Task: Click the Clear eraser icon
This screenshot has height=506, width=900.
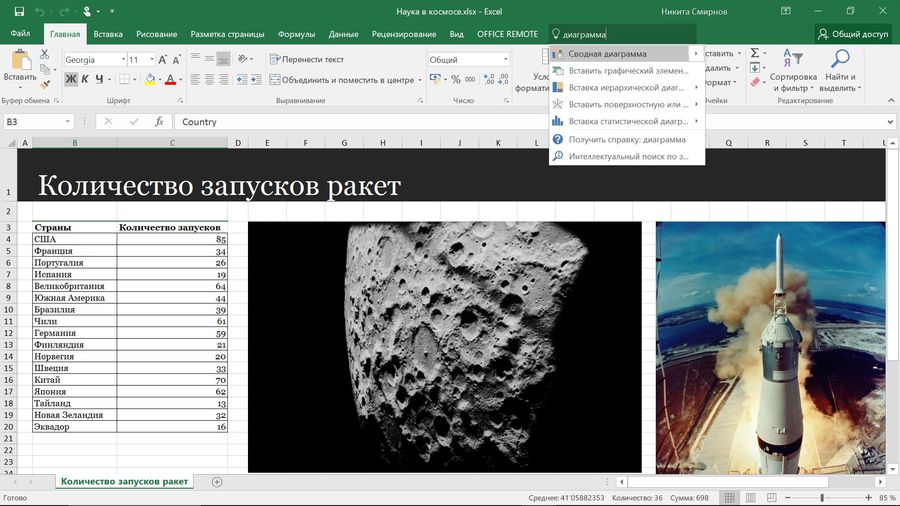Action: pos(755,83)
